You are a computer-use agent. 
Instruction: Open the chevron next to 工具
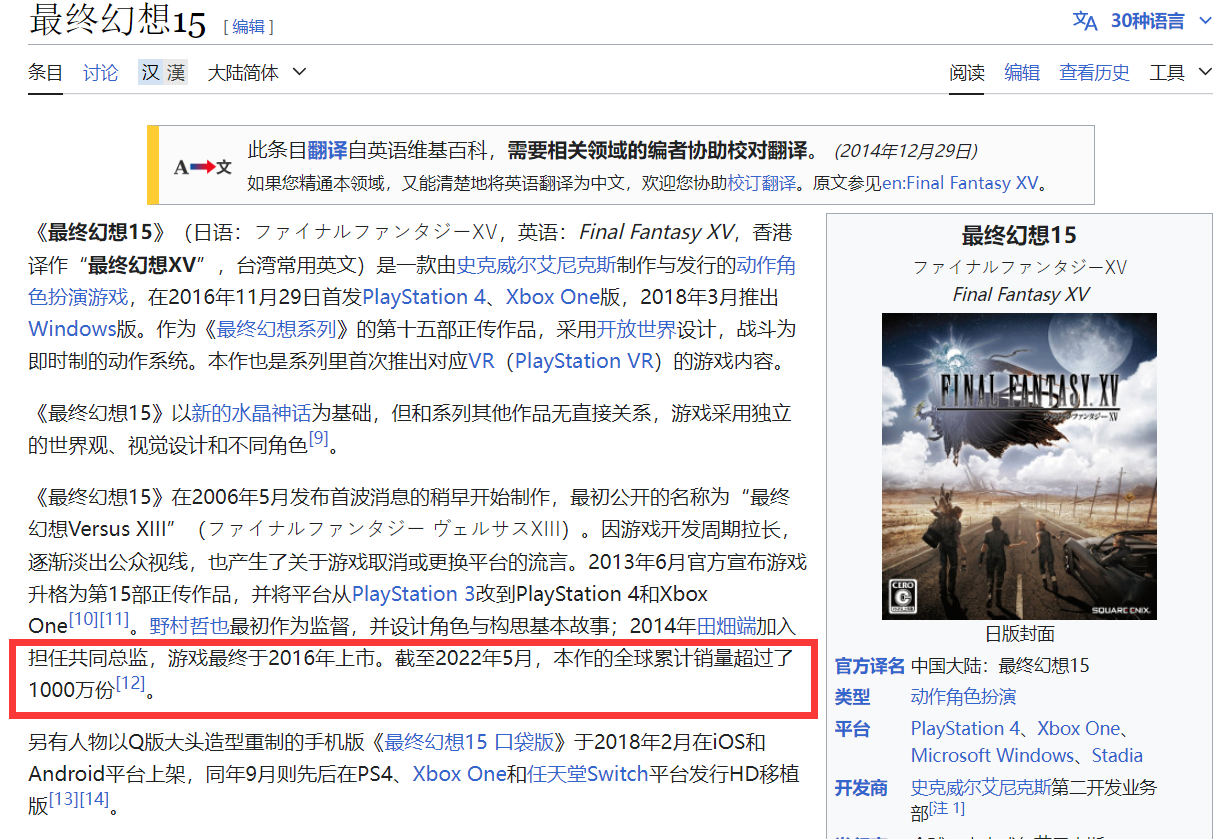(x=1206, y=72)
